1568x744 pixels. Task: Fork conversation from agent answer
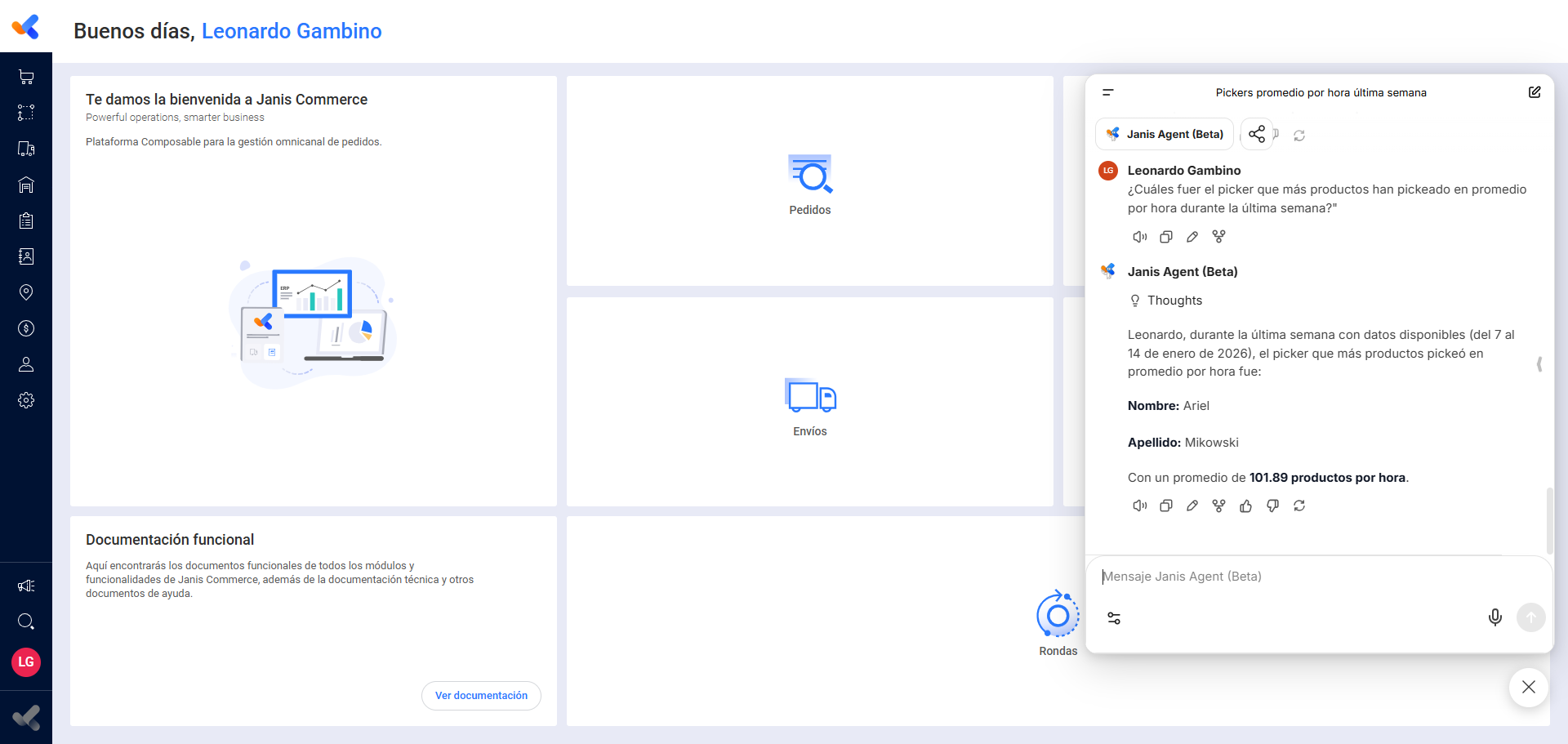pos(1218,506)
